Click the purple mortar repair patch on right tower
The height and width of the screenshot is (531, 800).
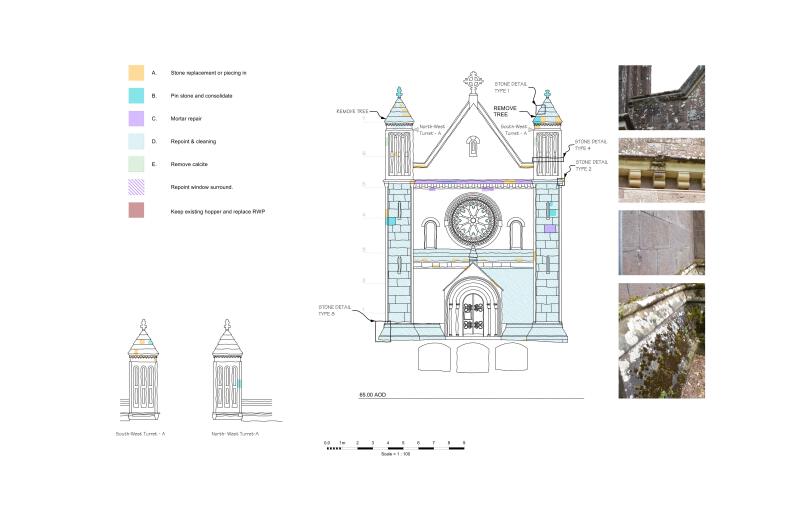point(549,229)
